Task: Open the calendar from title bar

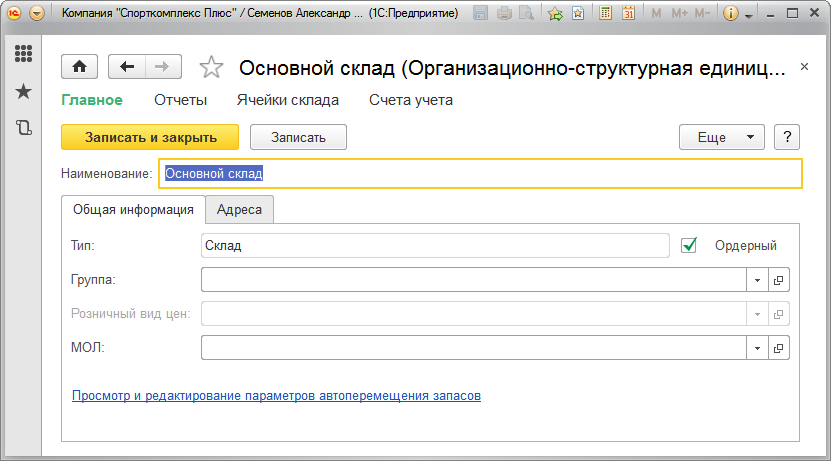Action: 628,14
